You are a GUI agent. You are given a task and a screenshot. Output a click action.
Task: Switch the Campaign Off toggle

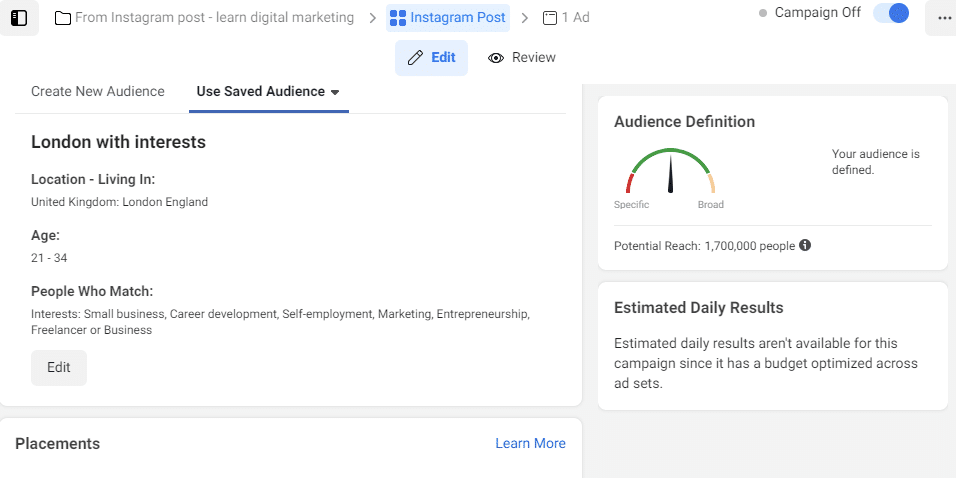pyautogui.click(x=891, y=13)
